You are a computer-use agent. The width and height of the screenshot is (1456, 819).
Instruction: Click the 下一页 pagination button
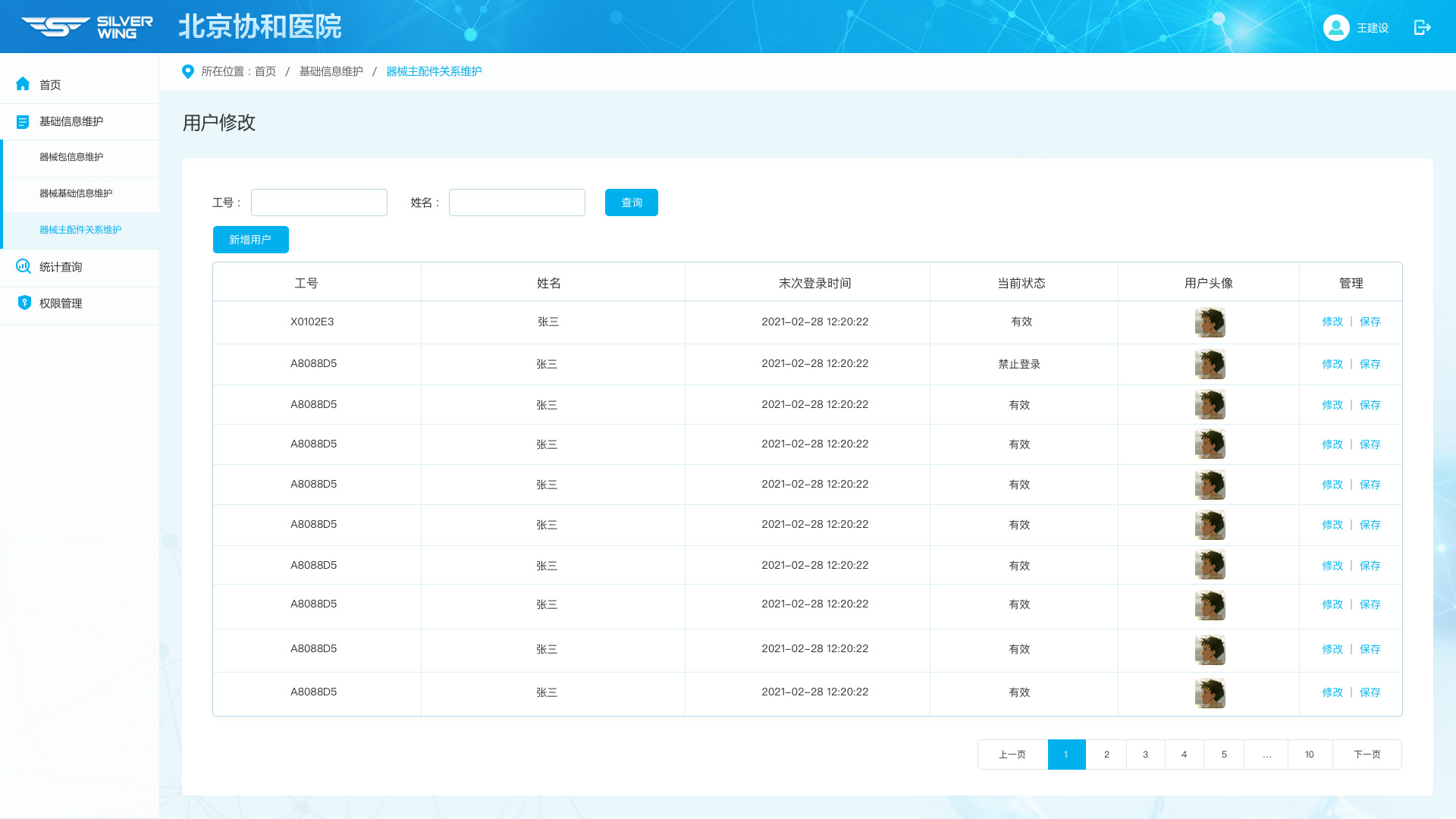click(x=1367, y=755)
